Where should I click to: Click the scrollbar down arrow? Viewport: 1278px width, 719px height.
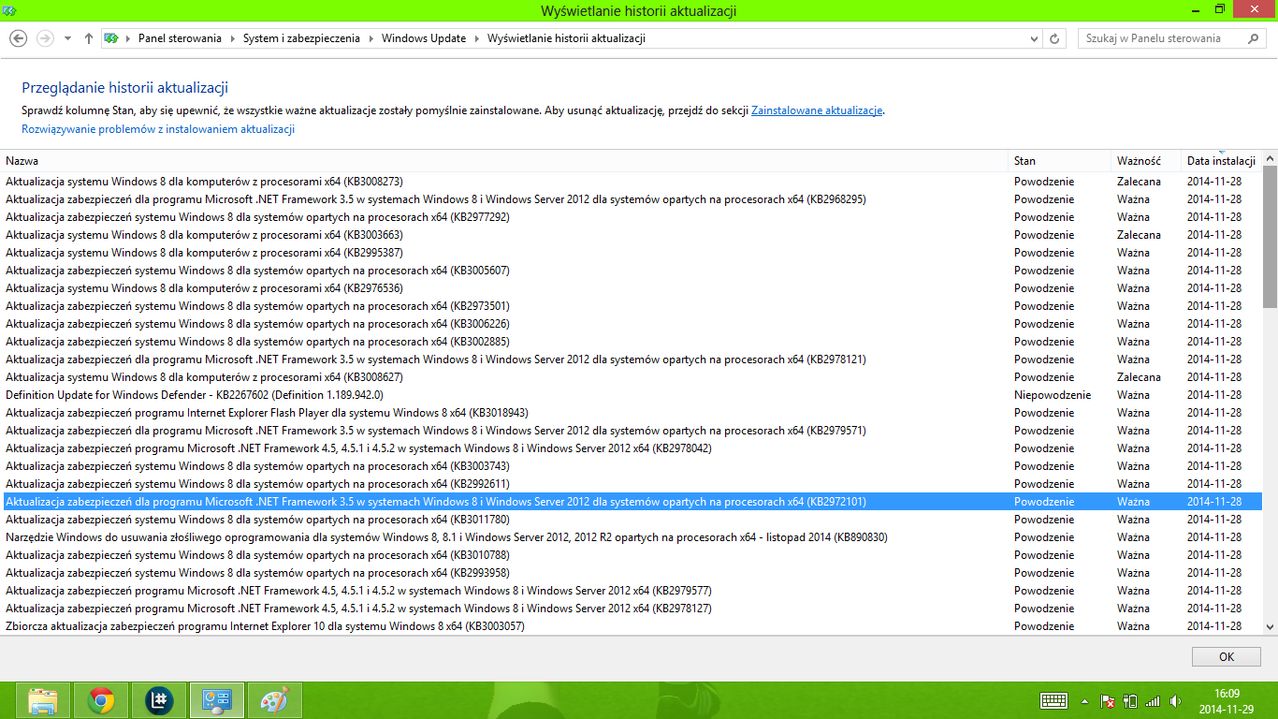pyautogui.click(x=1270, y=626)
